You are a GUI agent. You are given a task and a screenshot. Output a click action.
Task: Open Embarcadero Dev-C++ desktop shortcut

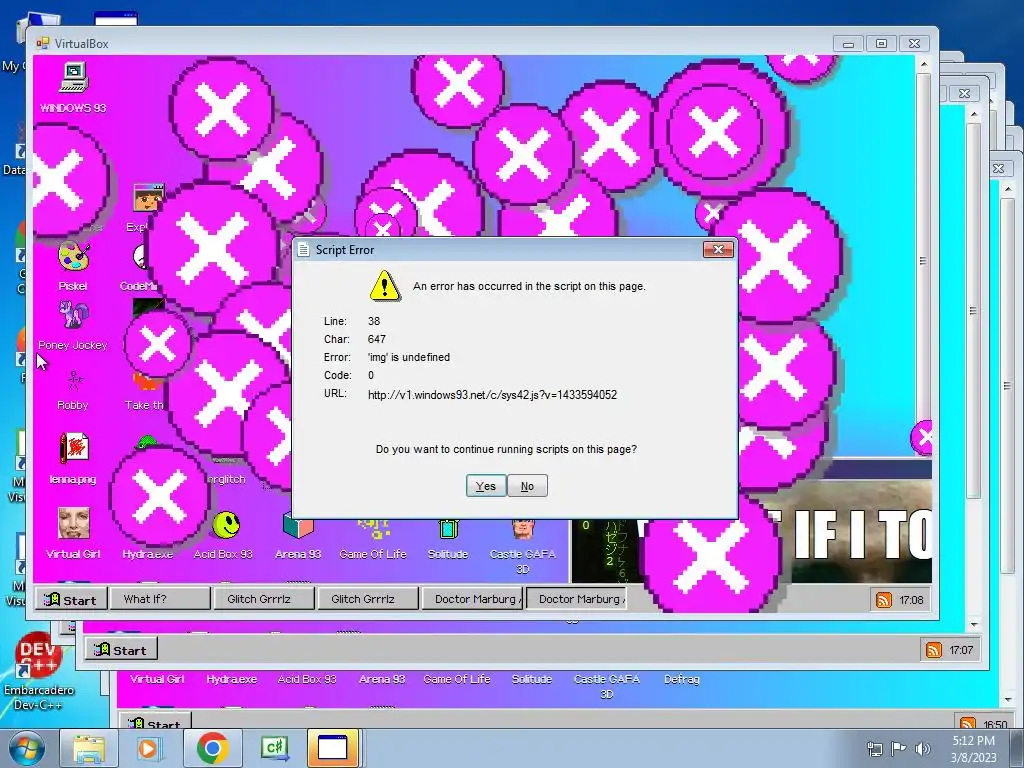pyautogui.click(x=38, y=673)
